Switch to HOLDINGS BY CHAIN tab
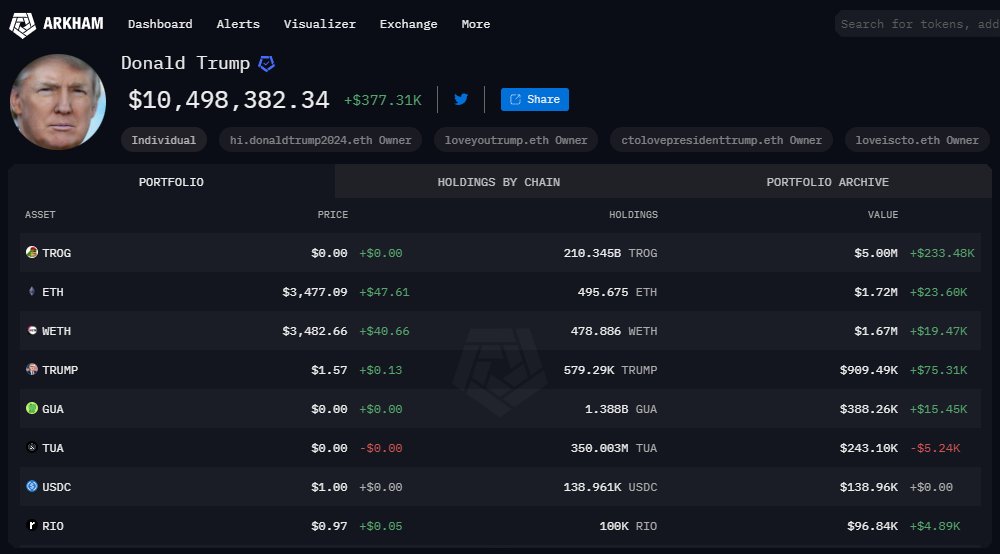 click(x=499, y=182)
